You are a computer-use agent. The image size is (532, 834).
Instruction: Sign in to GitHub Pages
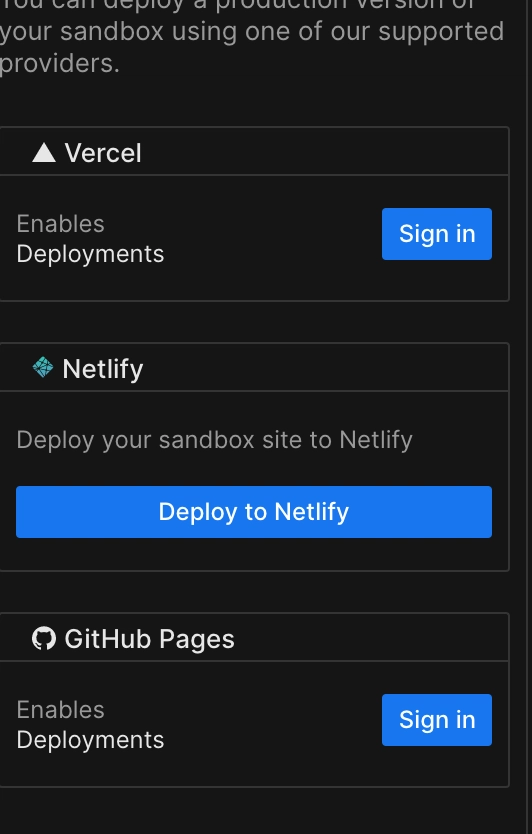[437, 720]
